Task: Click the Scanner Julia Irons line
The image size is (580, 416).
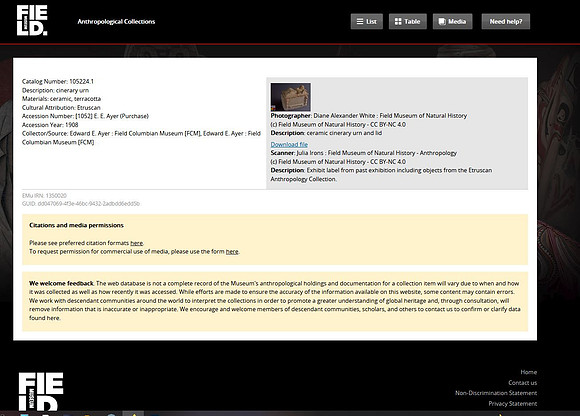Action: point(364,153)
